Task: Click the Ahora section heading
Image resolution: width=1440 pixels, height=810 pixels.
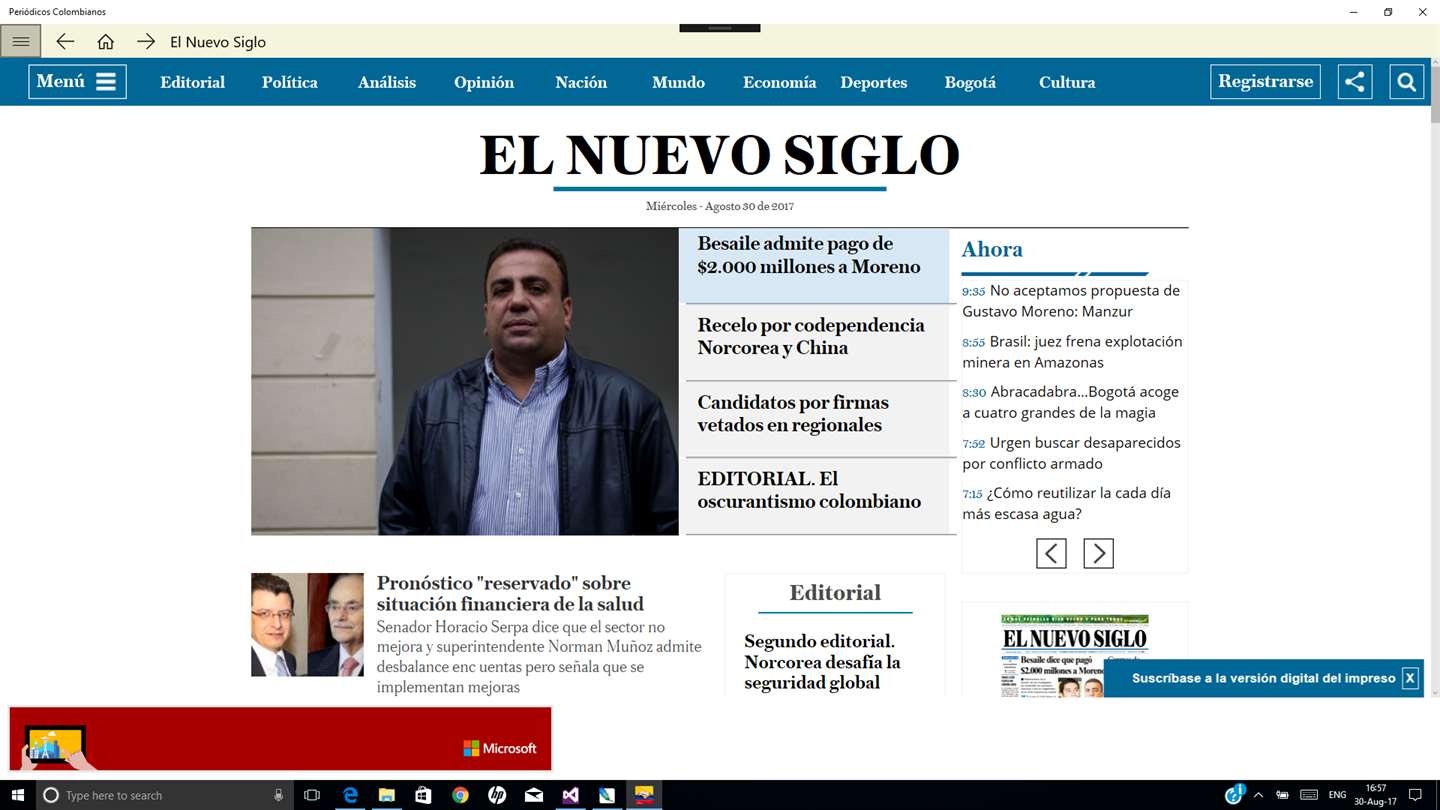Action: click(x=992, y=249)
